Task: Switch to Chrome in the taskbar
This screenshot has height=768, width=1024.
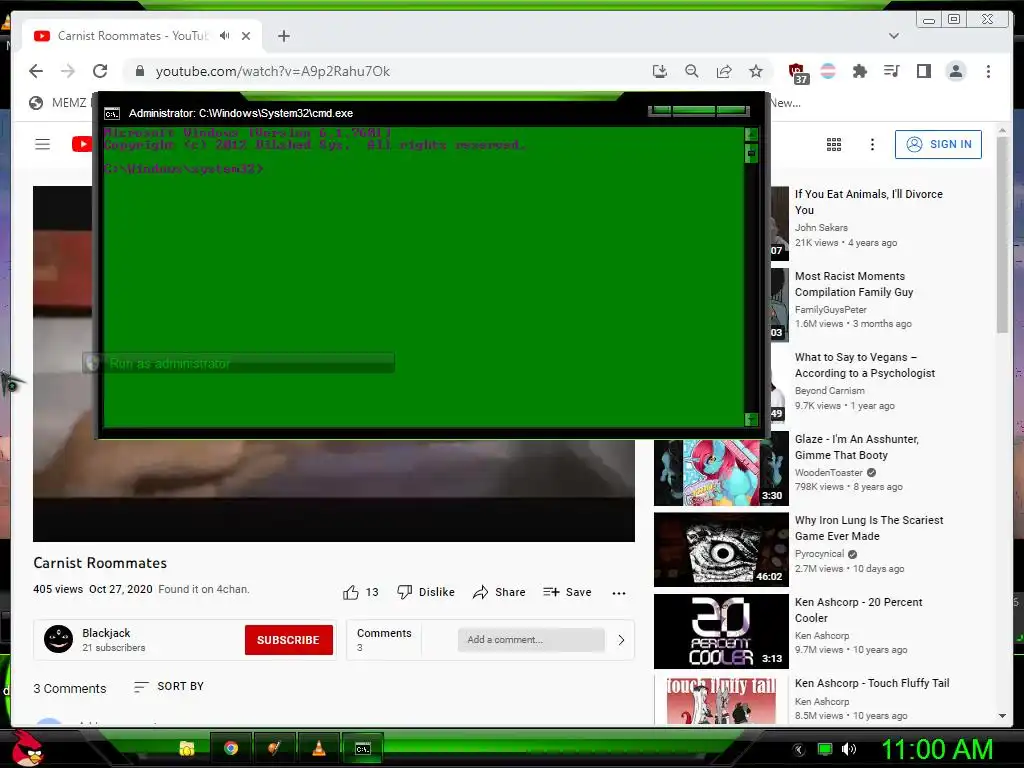Action: pyautogui.click(x=231, y=748)
